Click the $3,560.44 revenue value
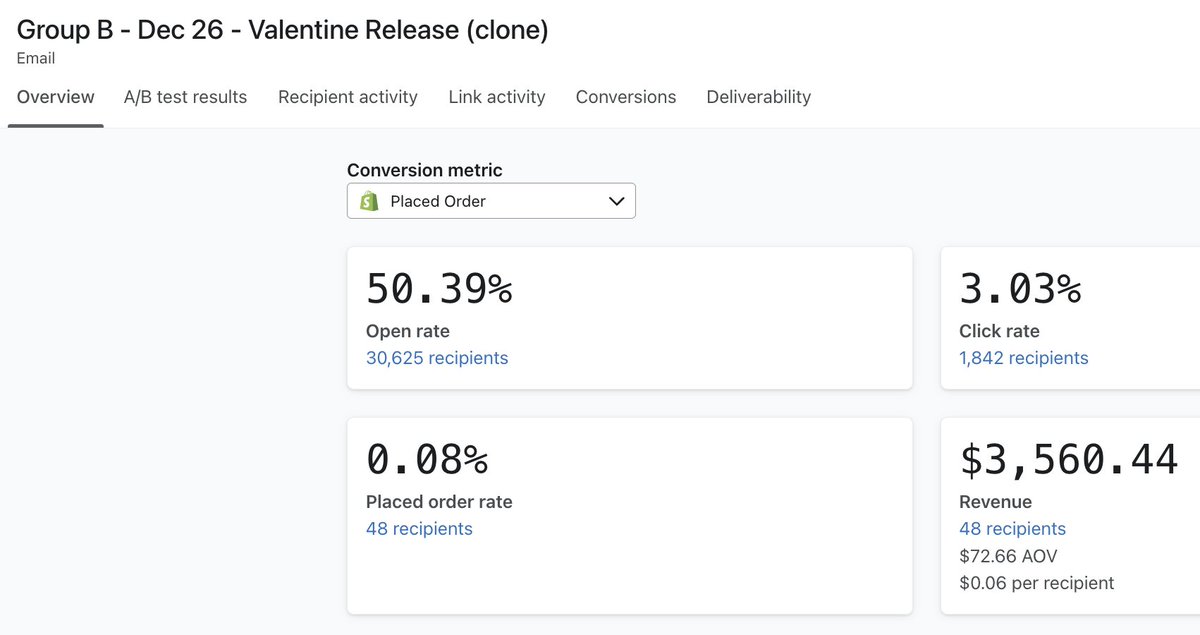The image size is (1200, 635). click(1069, 459)
